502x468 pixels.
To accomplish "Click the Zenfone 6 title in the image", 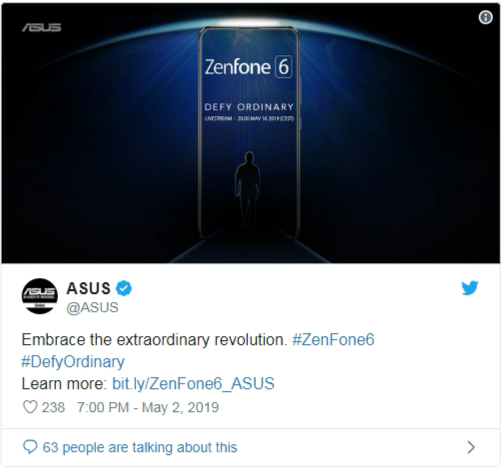I will pyautogui.click(x=249, y=67).
